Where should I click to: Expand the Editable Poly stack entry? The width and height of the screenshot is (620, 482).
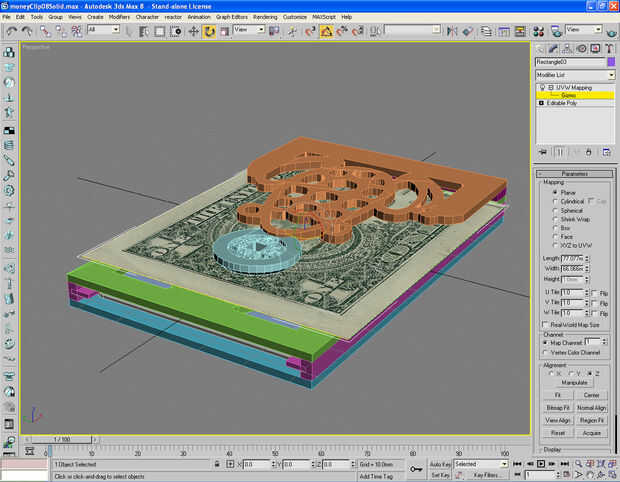[541, 103]
